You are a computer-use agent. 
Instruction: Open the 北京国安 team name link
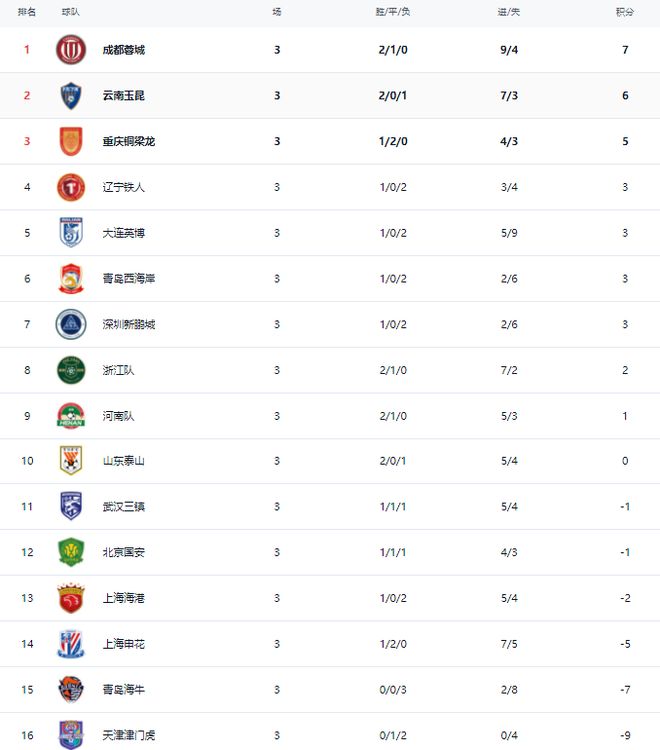[123, 553]
